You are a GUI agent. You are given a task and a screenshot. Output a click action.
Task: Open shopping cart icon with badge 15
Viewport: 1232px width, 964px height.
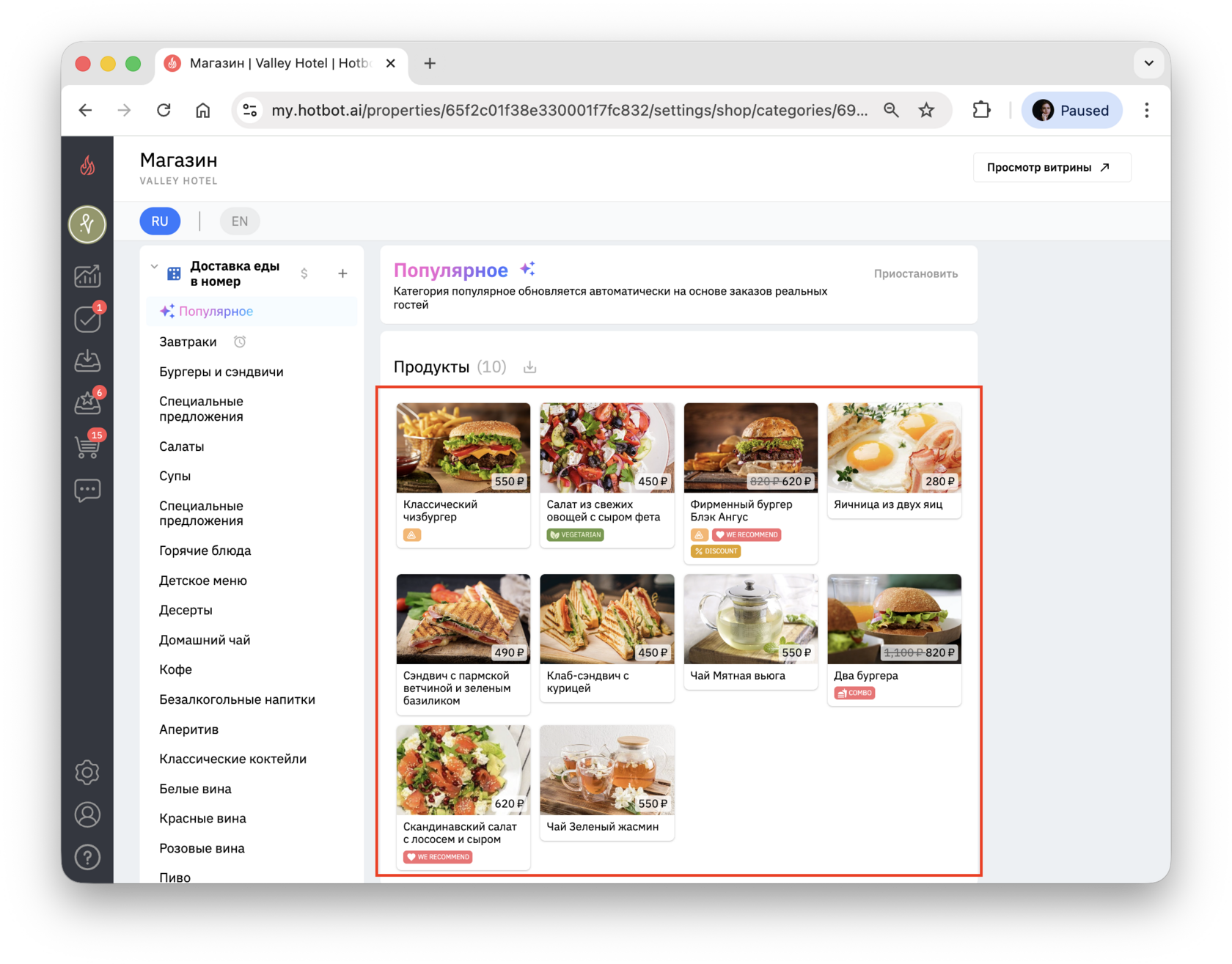point(87,446)
